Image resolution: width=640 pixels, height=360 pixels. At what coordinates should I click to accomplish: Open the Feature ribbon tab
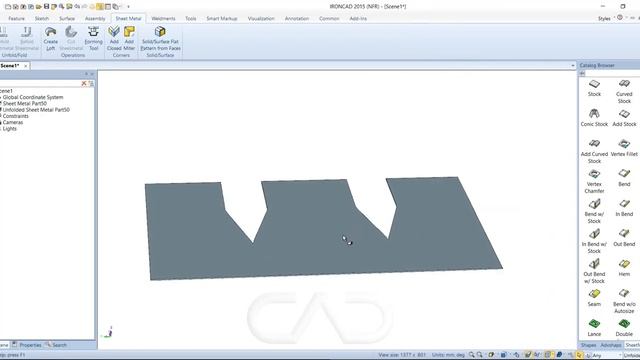[16, 18]
